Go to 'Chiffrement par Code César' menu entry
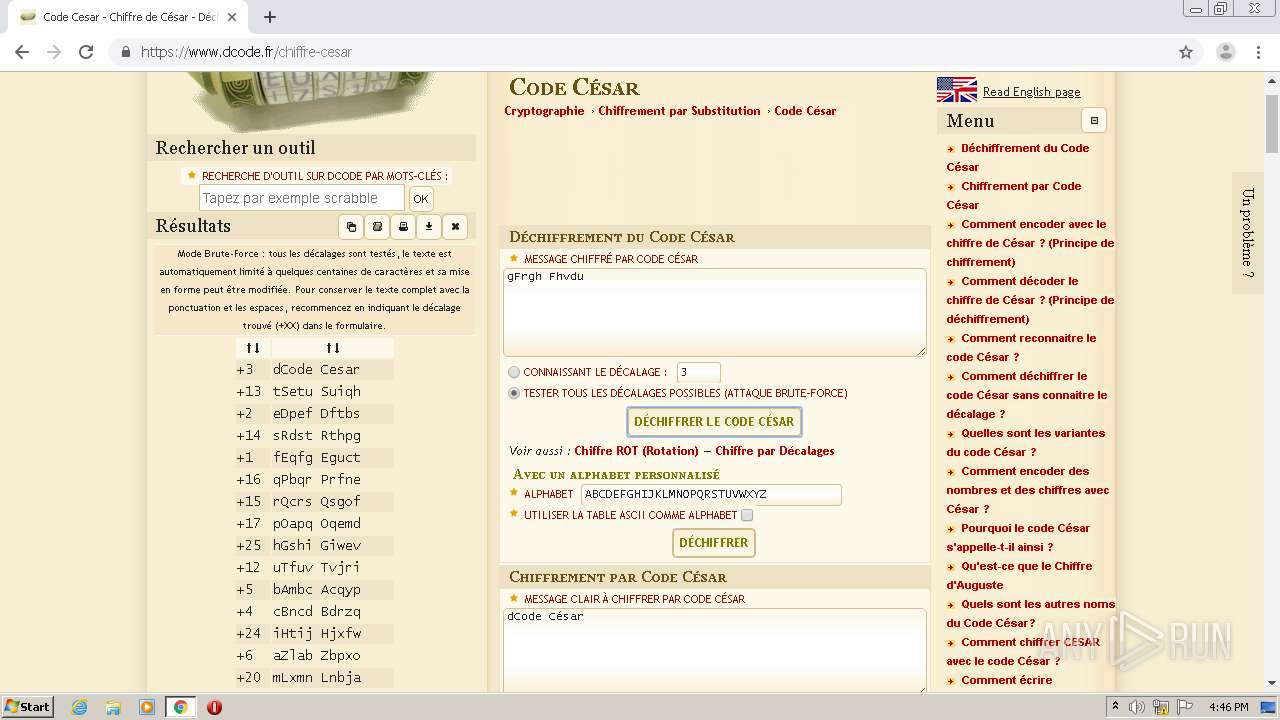This screenshot has width=1280, height=720. (1014, 195)
